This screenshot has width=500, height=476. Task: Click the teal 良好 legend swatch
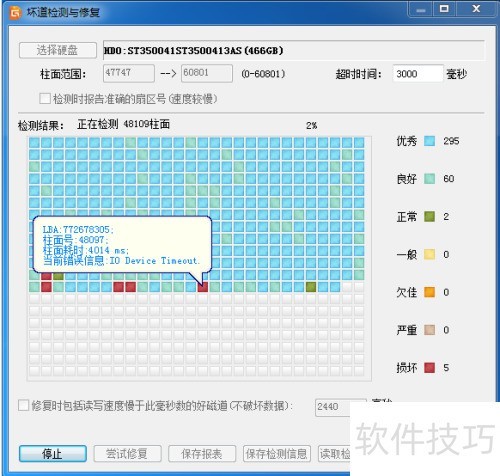point(429,179)
